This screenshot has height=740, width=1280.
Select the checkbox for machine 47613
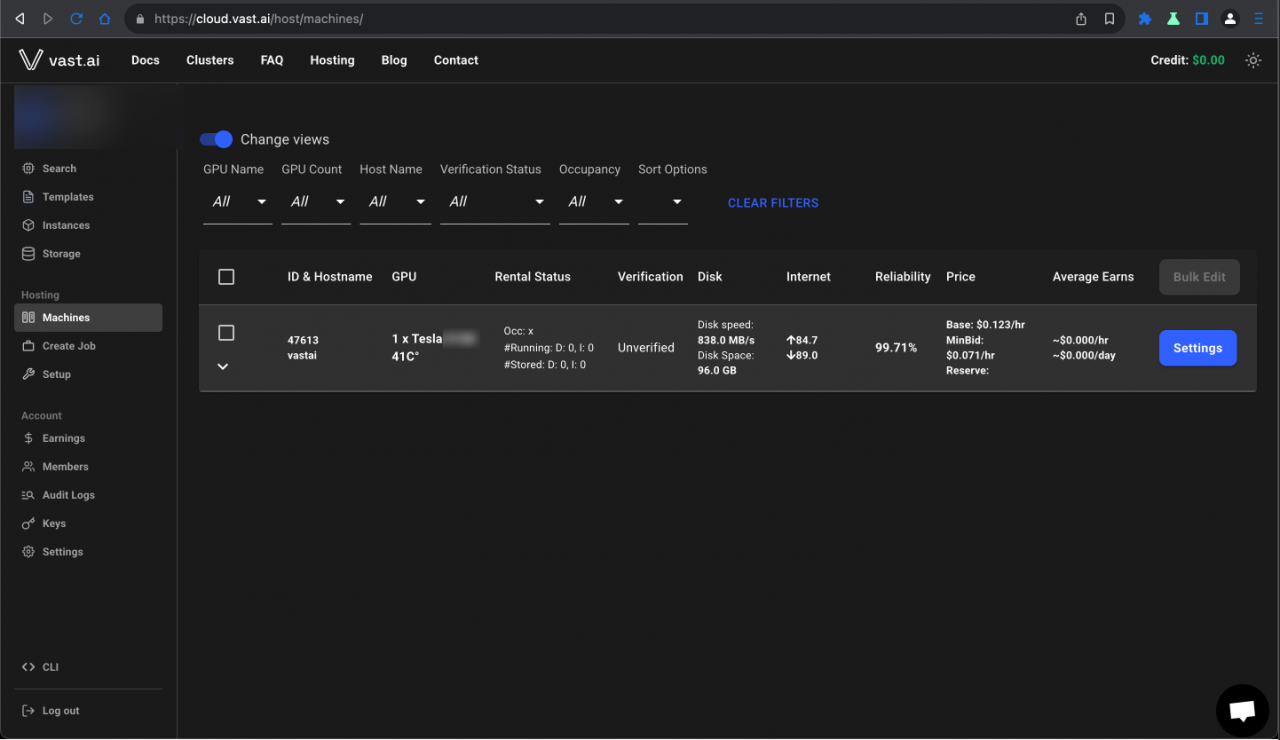(x=226, y=332)
